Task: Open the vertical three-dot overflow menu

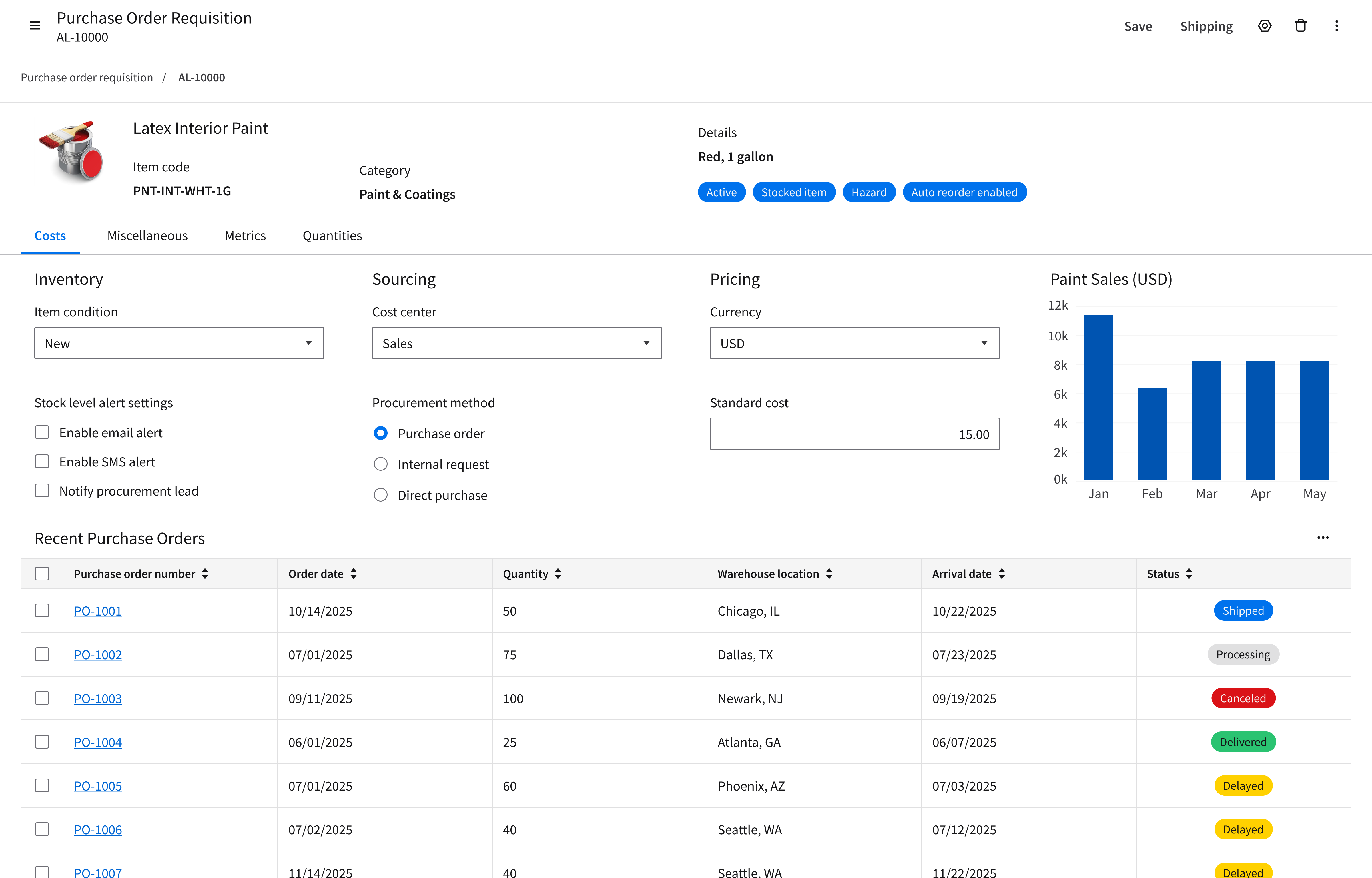Action: pyautogui.click(x=1336, y=26)
